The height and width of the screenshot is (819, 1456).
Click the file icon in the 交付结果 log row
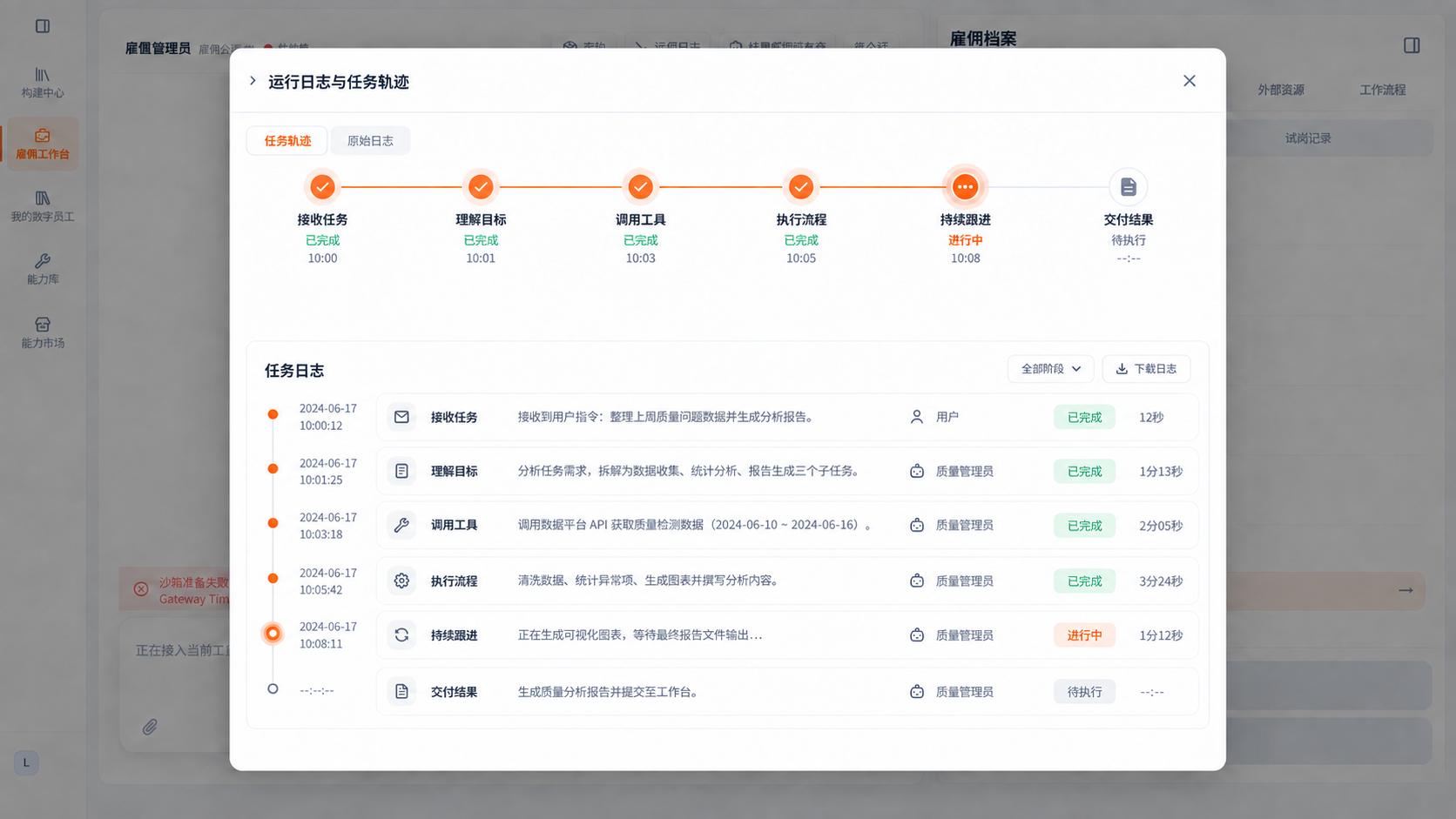401,691
